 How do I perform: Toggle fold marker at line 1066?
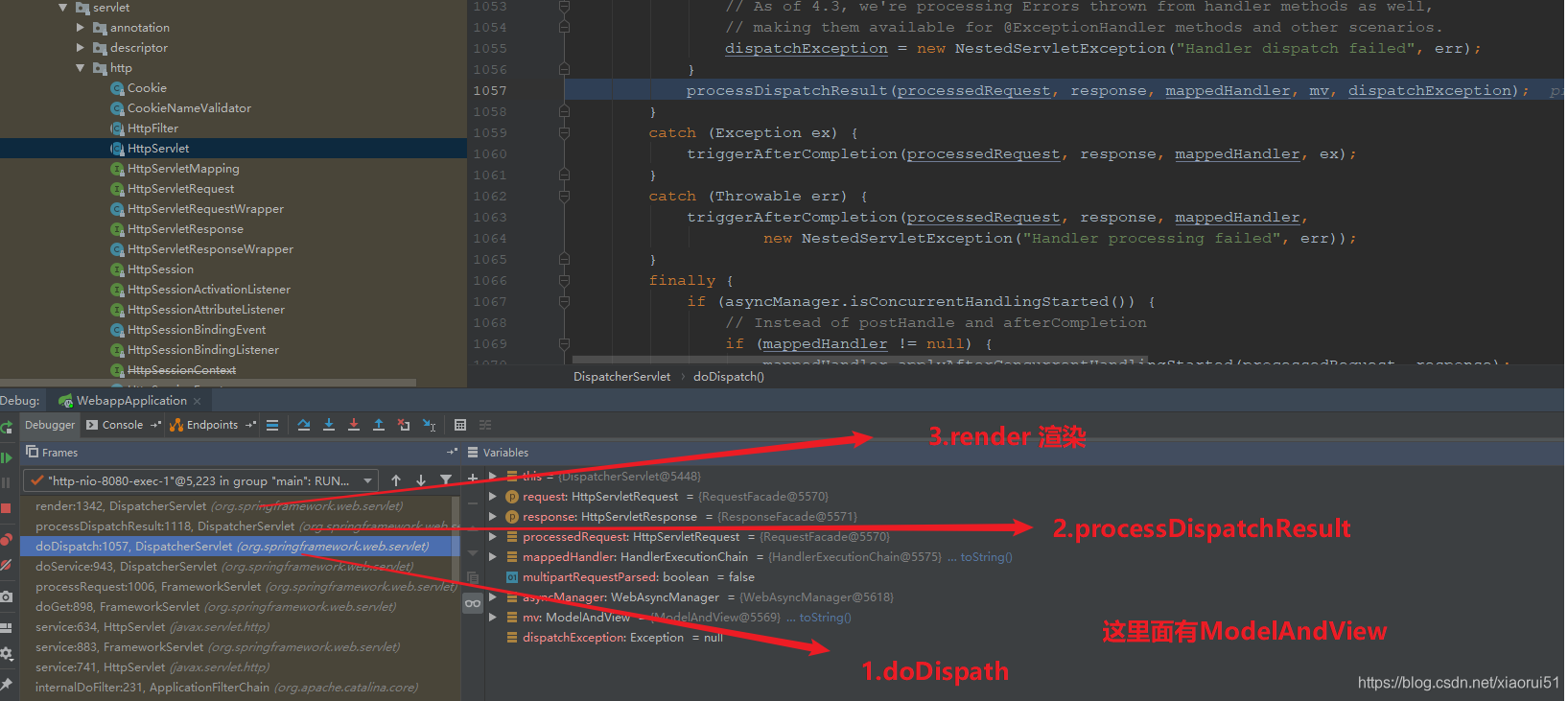coord(564,281)
